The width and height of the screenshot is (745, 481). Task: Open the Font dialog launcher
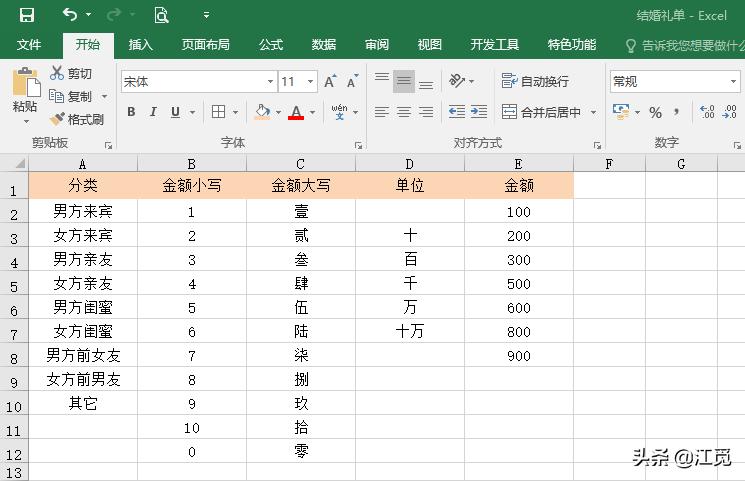(x=358, y=145)
